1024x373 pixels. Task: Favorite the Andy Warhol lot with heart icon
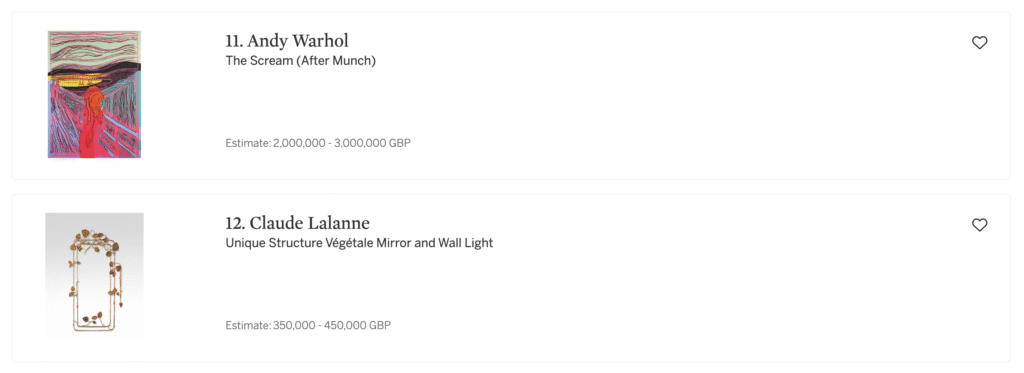(x=979, y=43)
